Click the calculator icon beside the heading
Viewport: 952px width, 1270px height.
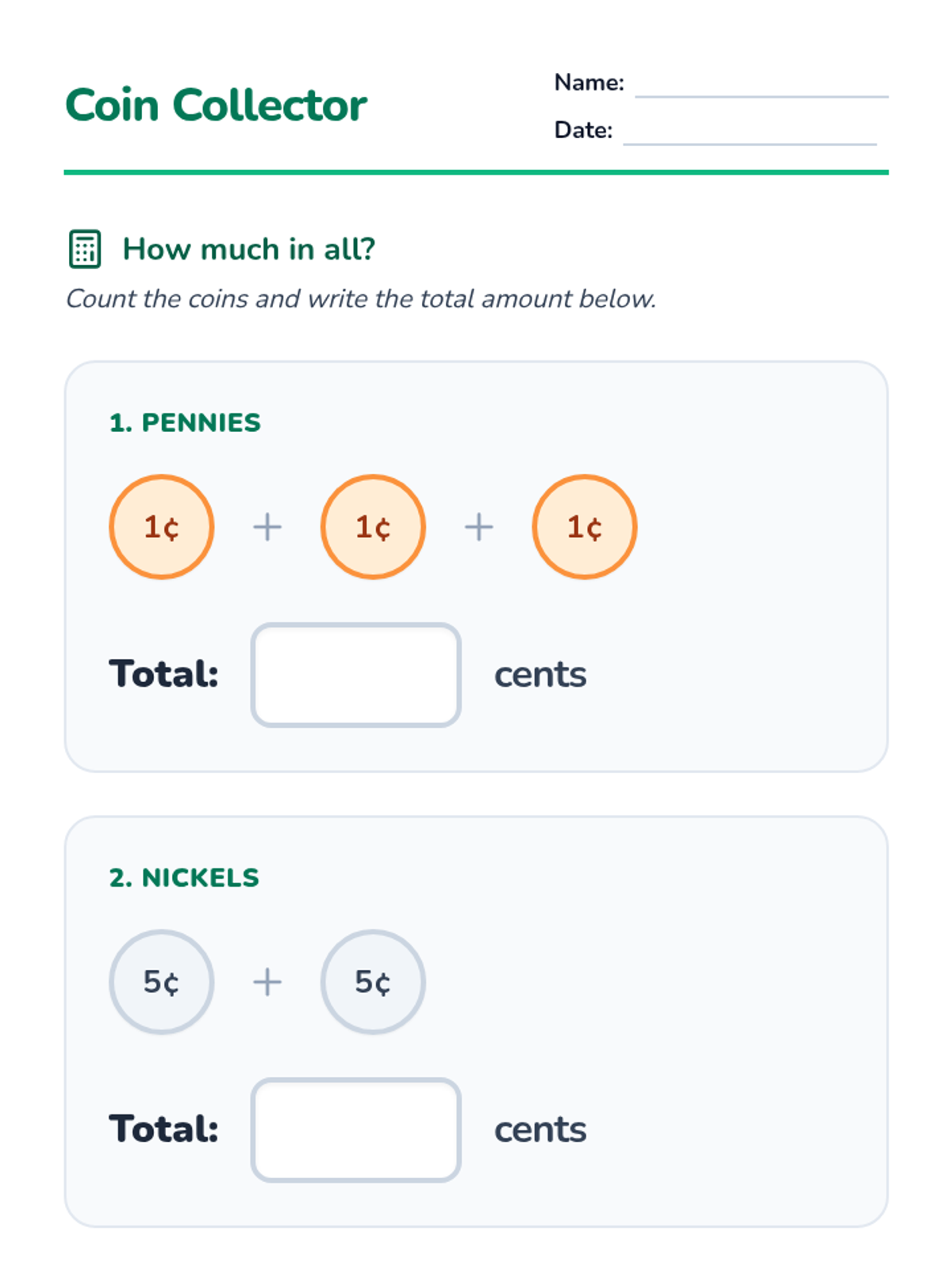point(85,249)
